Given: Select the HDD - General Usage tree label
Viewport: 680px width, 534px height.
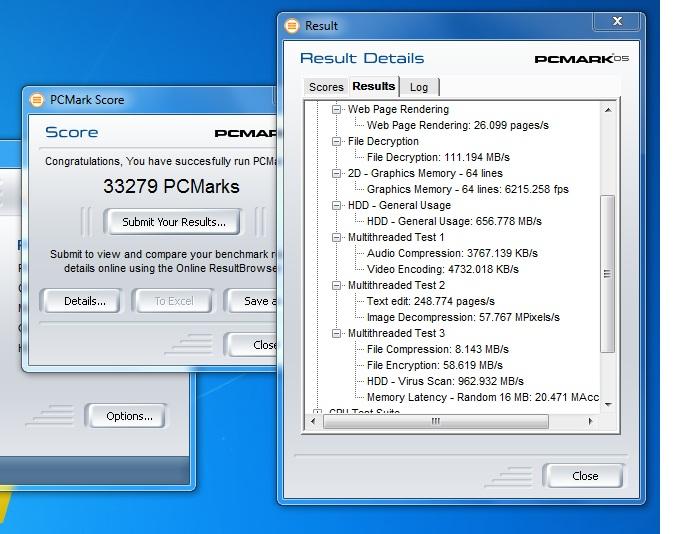Looking at the screenshot, I should [399, 206].
